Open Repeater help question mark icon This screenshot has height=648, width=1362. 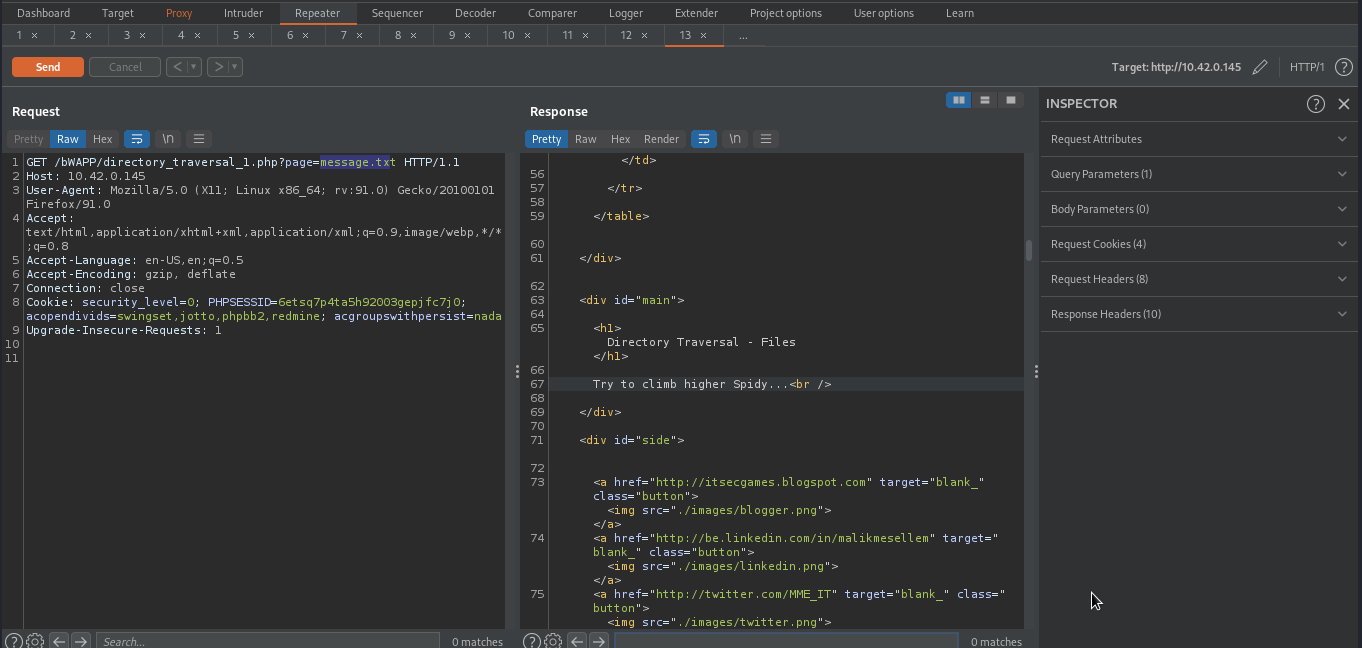(1344, 67)
